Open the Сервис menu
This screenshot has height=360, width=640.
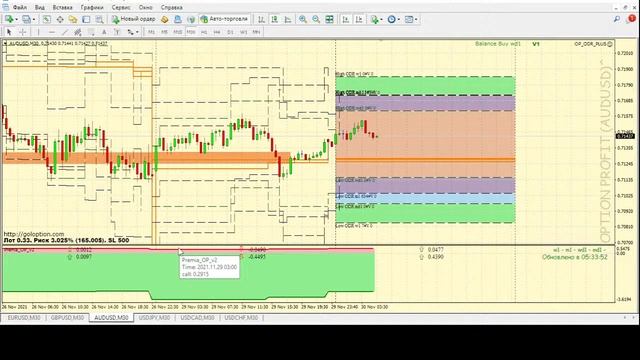121,7
